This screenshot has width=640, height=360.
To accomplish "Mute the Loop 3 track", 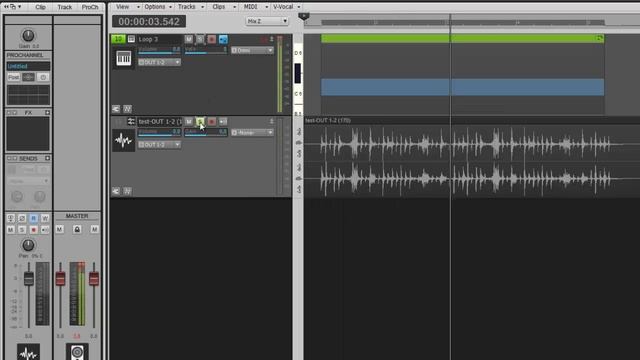I will click(x=189, y=39).
